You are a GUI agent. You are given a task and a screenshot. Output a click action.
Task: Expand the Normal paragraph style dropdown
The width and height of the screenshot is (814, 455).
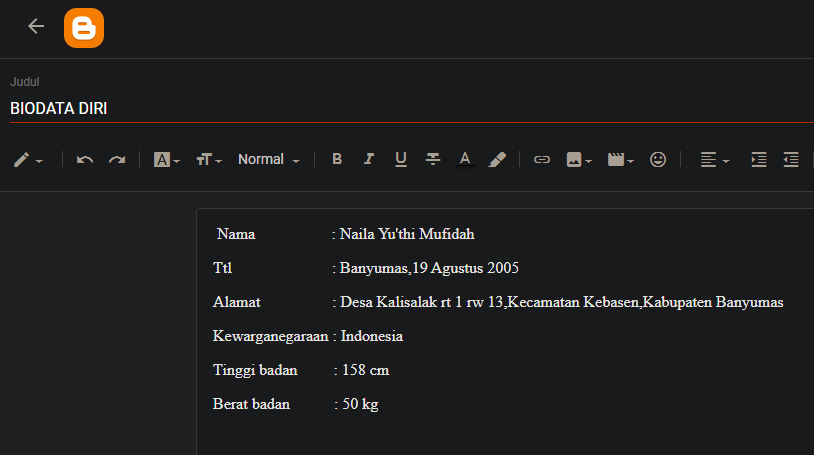click(269, 159)
